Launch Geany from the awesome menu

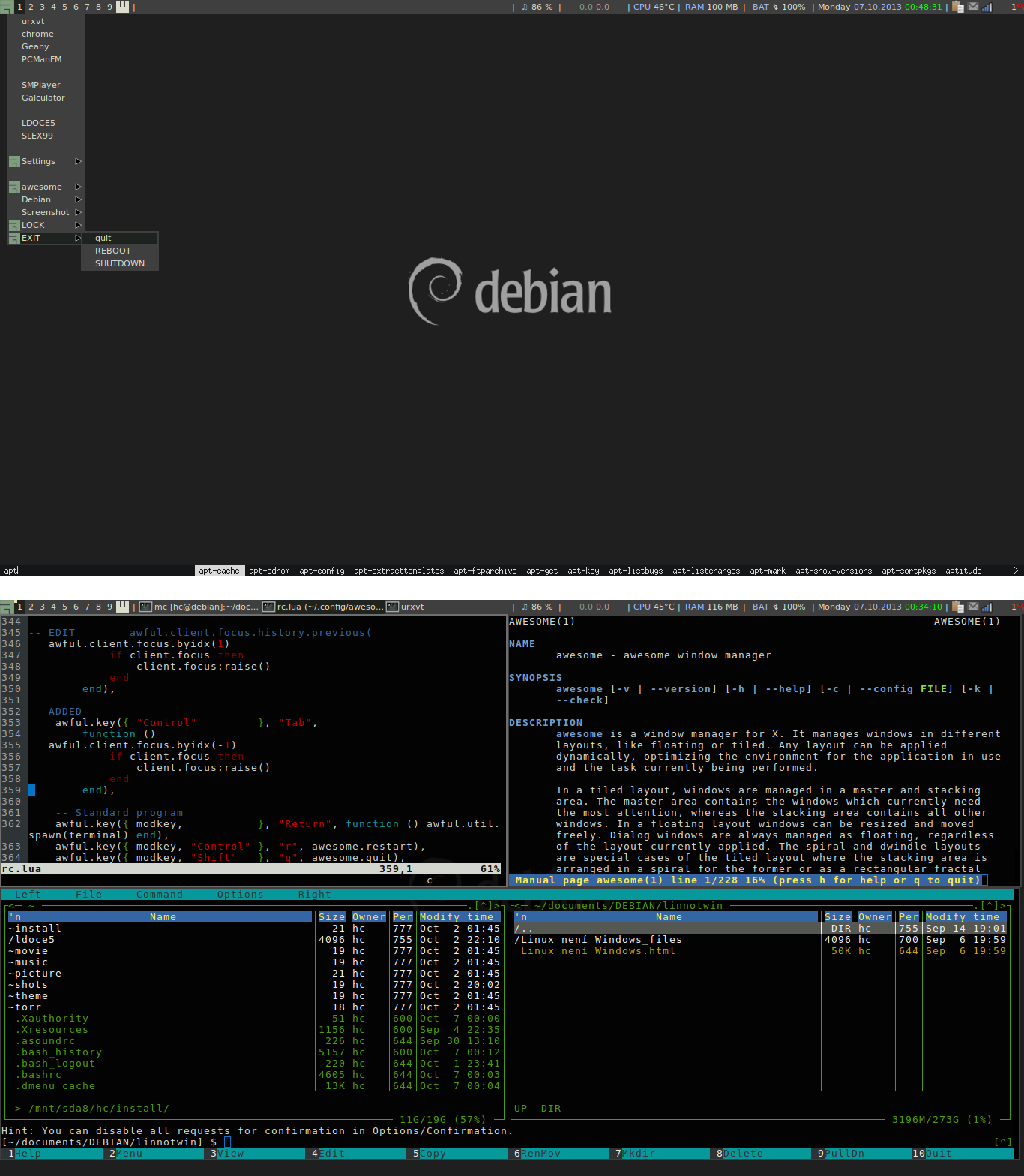click(35, 46)
